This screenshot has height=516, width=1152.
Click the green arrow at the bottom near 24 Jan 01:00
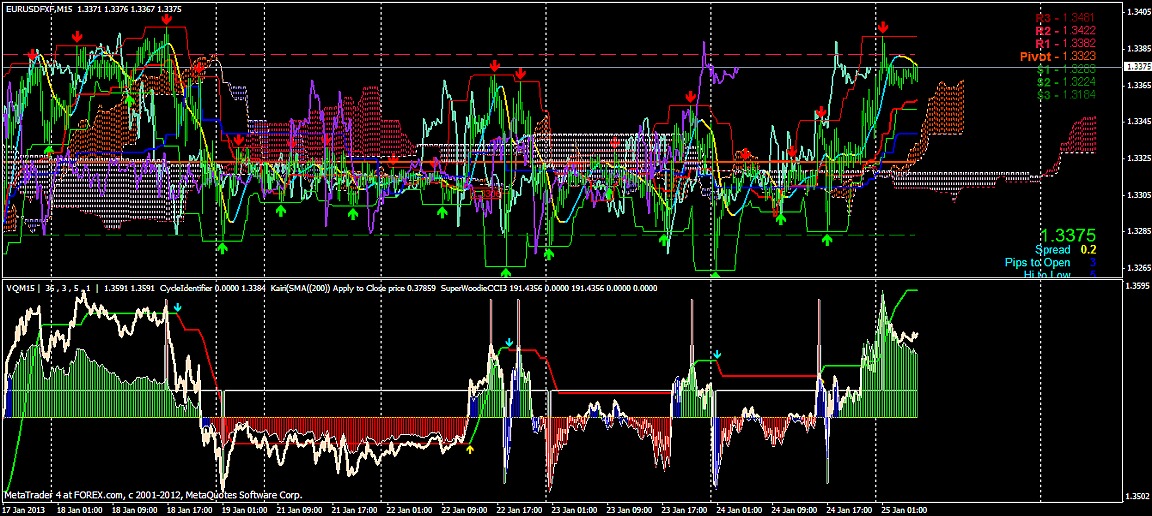715,273
